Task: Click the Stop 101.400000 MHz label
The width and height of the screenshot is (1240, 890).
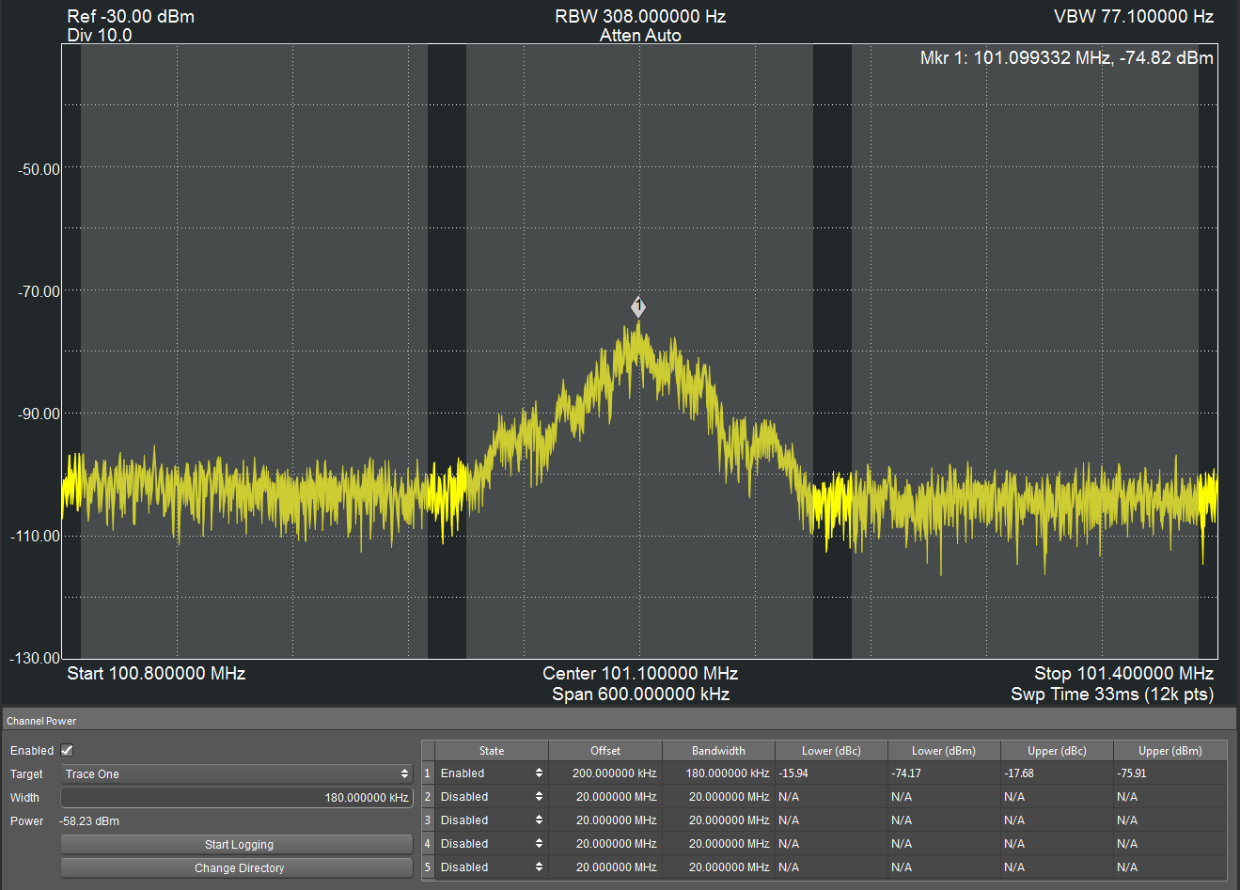Action: (x=1124, y=673)
